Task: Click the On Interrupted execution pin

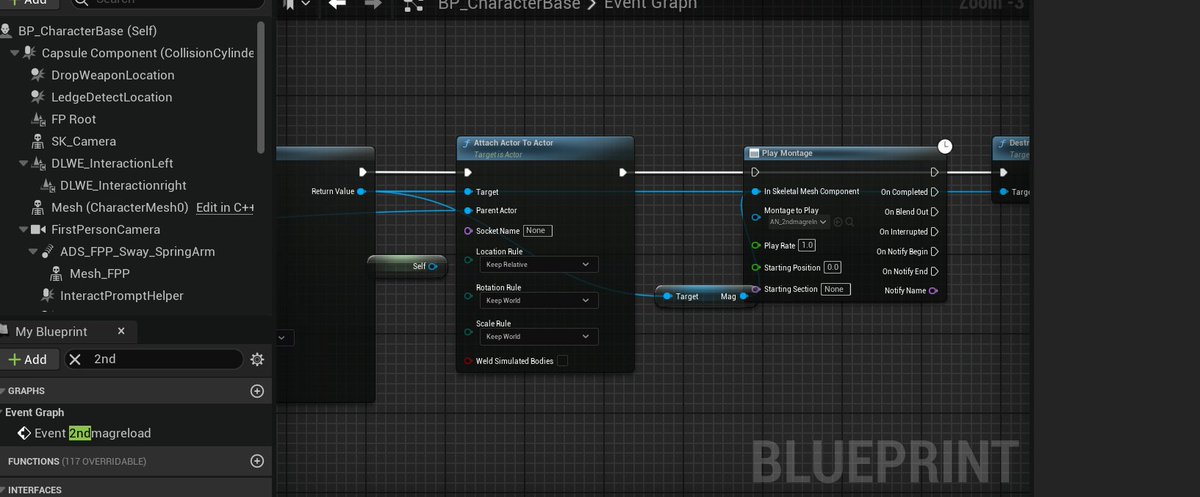Action: click(934, 232)
